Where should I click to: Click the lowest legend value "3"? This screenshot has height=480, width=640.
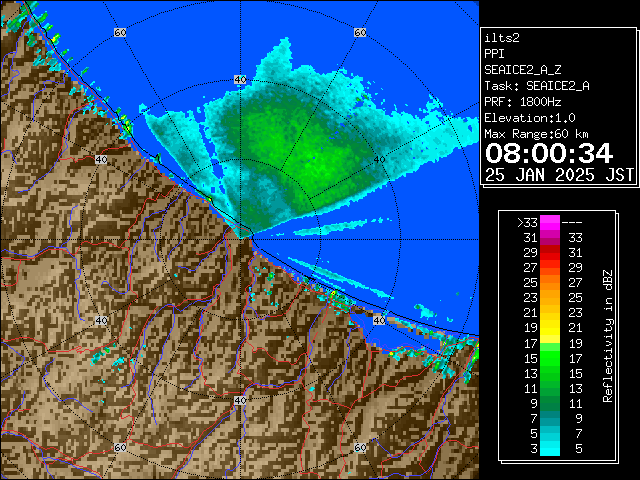pos(534,449)
